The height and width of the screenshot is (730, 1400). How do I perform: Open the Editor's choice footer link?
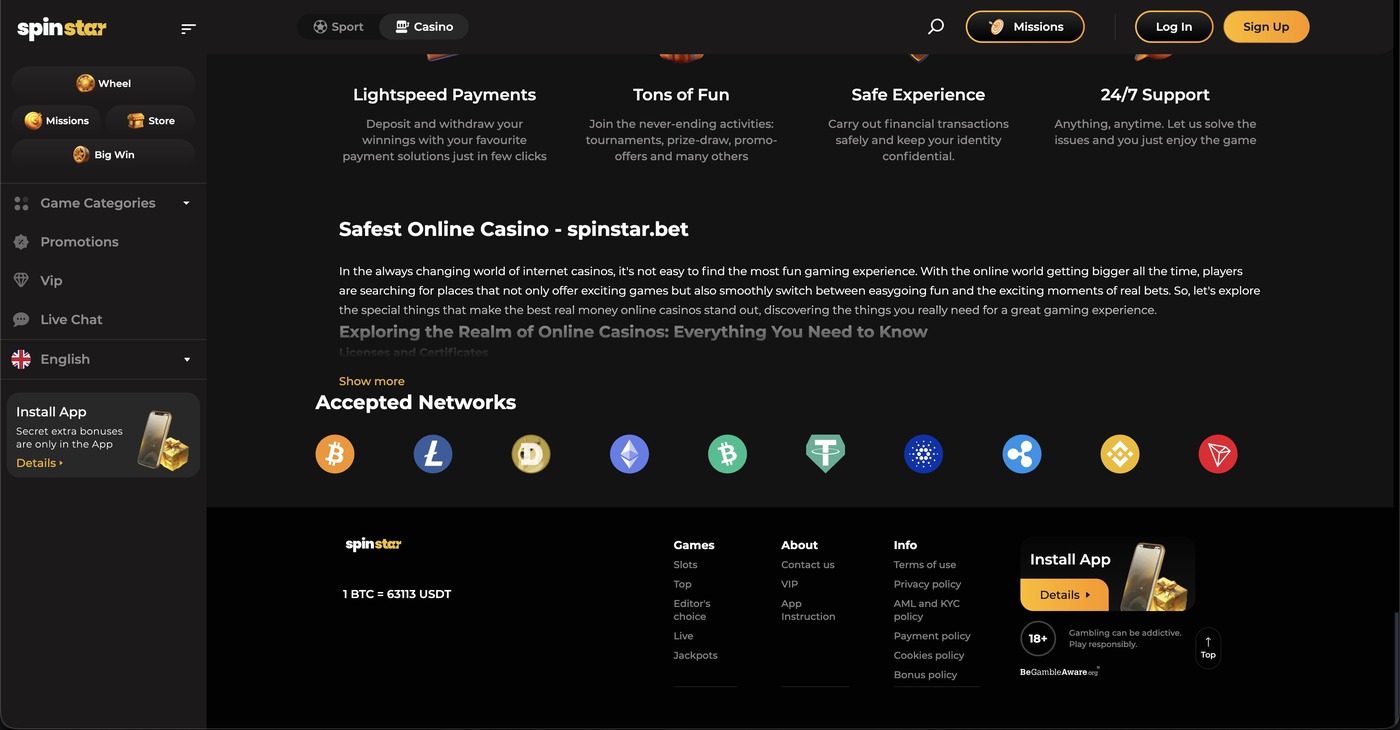coord(692,610)
